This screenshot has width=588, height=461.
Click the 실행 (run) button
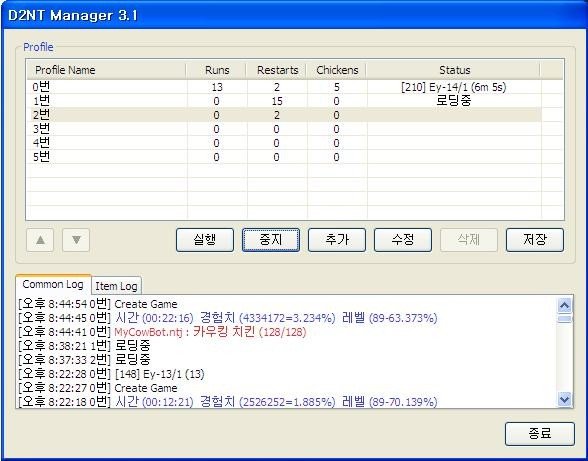tap(205, 240)
